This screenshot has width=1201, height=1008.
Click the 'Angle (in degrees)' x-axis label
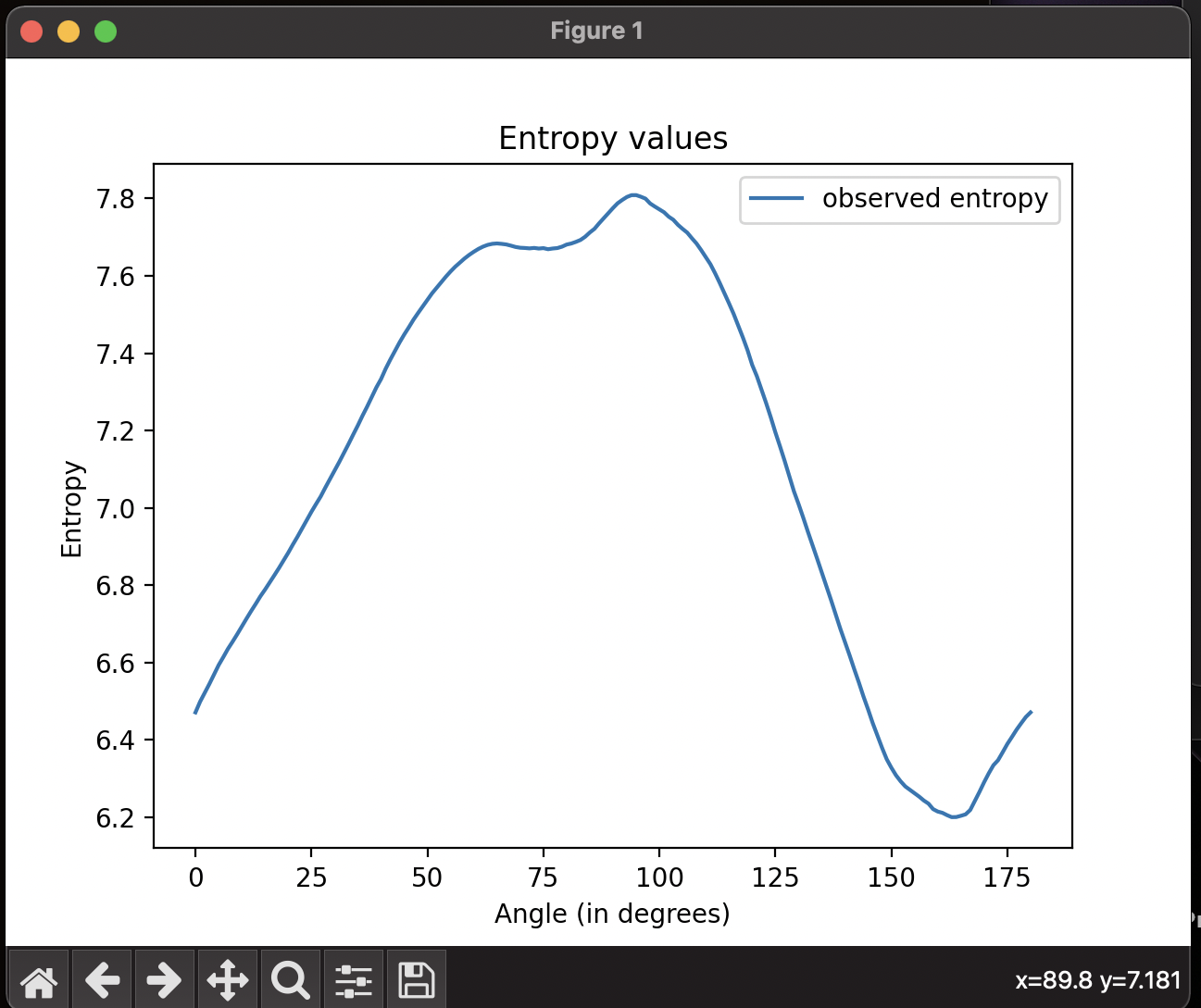(x=612, y=915)
